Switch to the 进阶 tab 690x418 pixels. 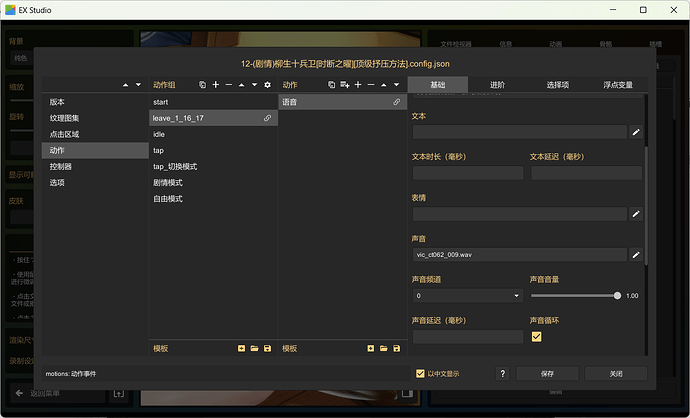(498, 85)
